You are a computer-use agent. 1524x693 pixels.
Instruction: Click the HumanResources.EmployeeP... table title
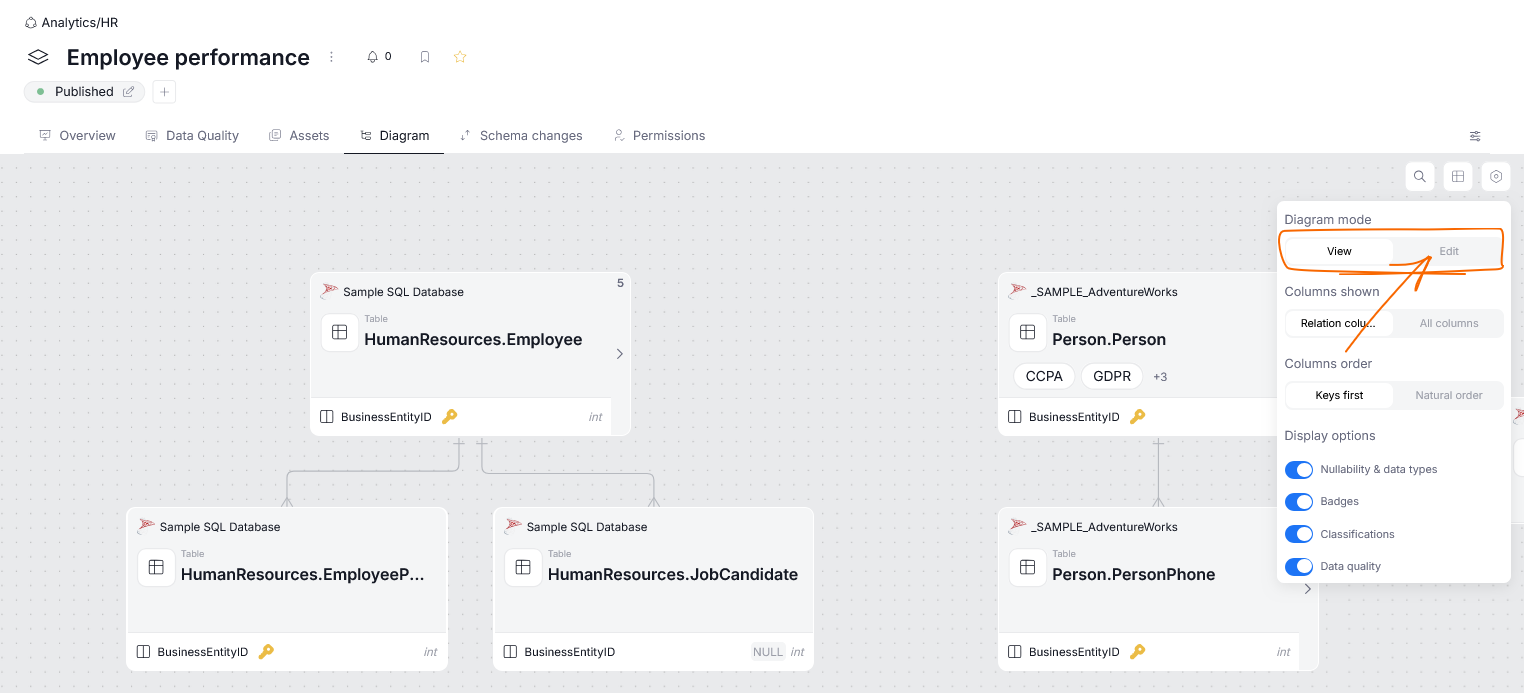(x=303, y=574)
